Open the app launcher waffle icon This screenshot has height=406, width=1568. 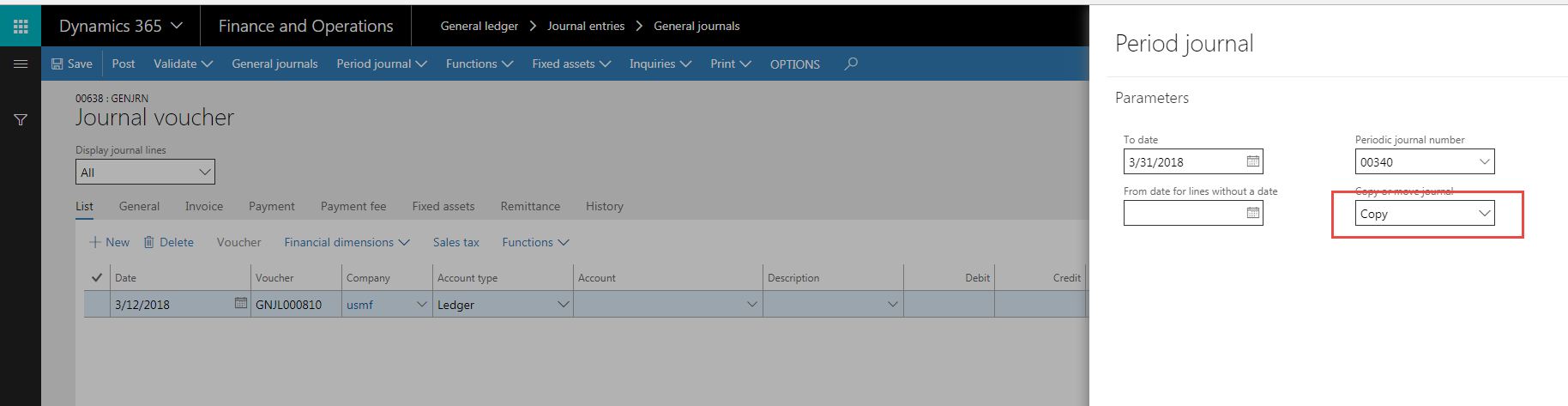pos(21,27)
